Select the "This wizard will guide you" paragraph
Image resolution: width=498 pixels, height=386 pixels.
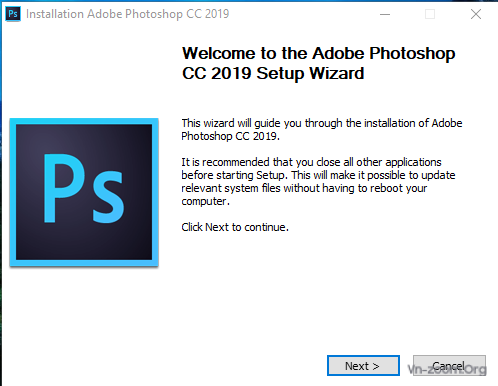click(322, 129)
